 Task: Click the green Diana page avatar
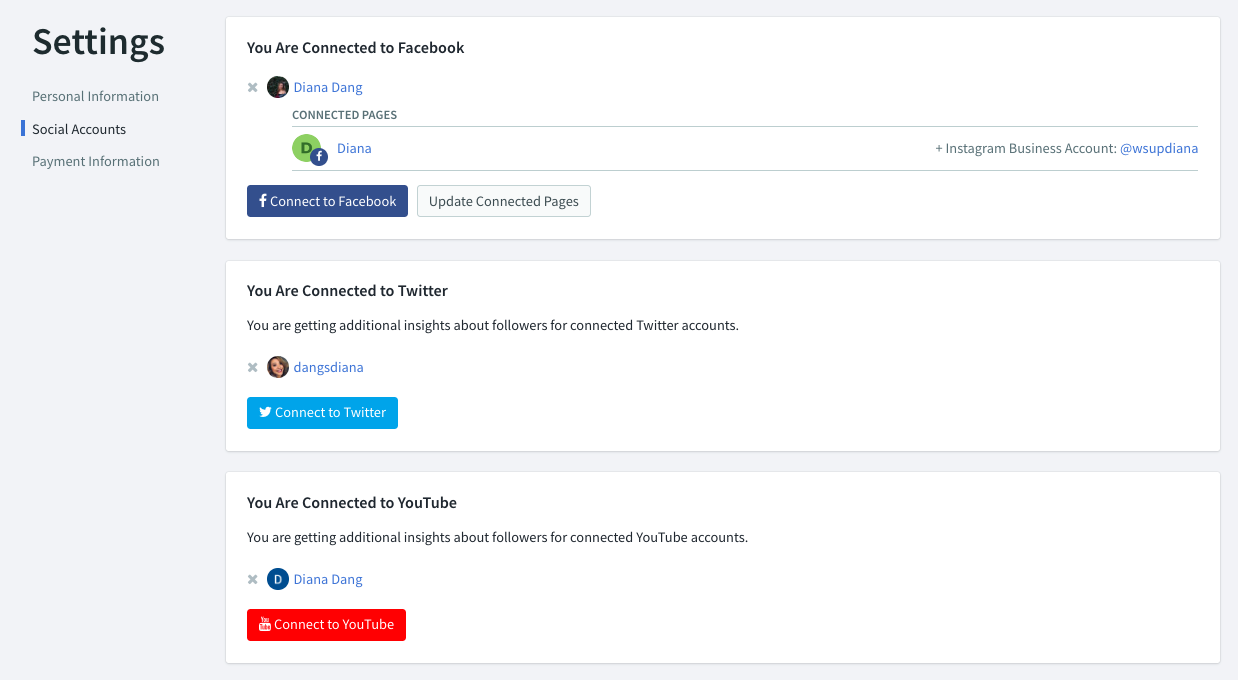[308, 149]
